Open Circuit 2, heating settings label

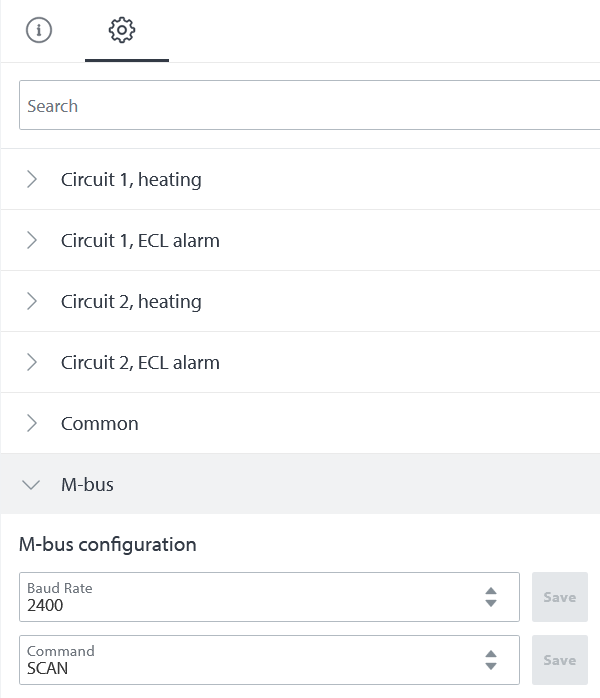coord(131,301)
